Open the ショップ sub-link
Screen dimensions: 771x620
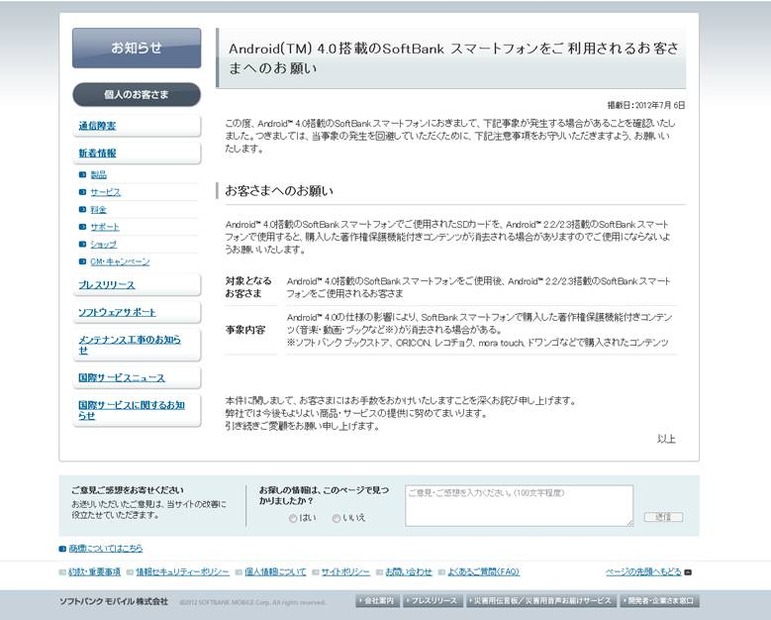(103, 244)
